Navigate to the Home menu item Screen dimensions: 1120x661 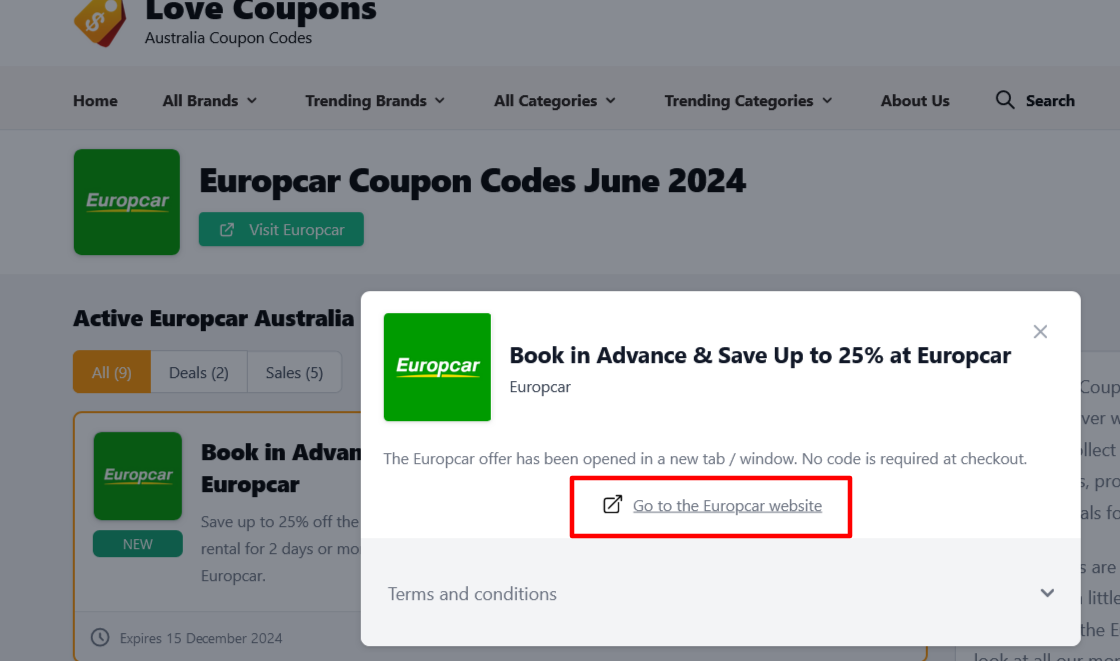click(x=95, y=100)
